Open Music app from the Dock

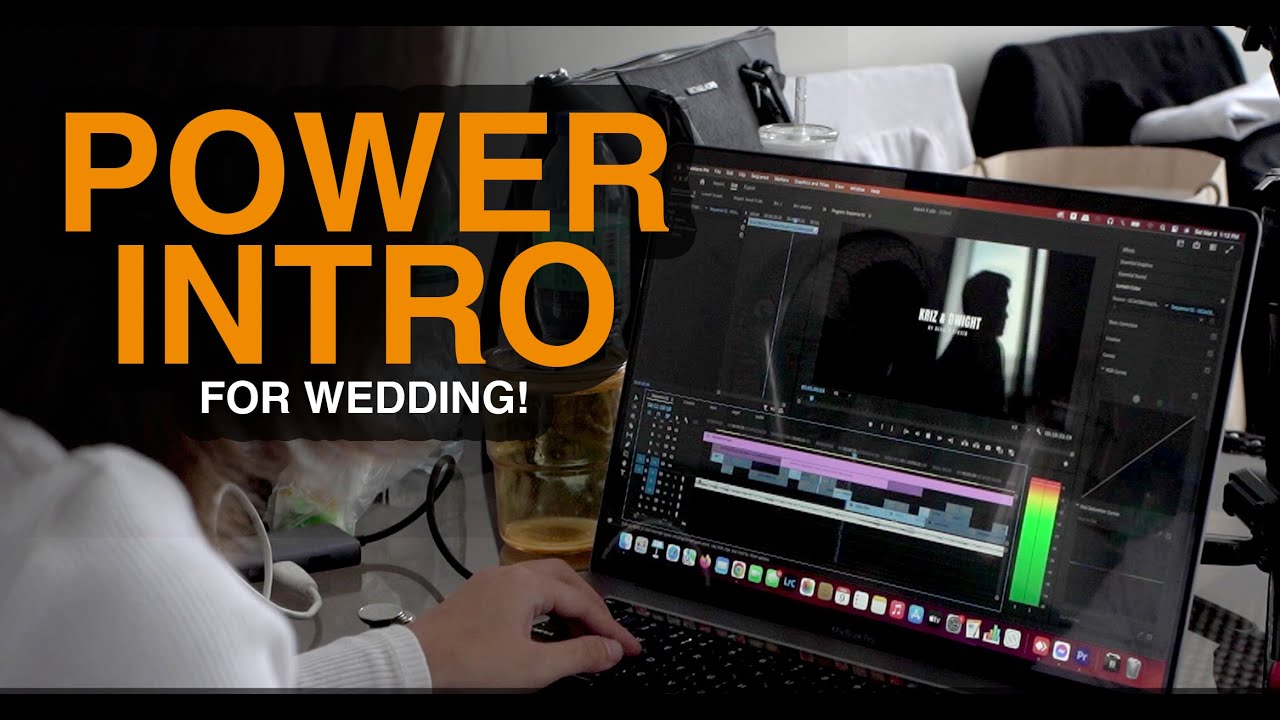pos(897,609)
